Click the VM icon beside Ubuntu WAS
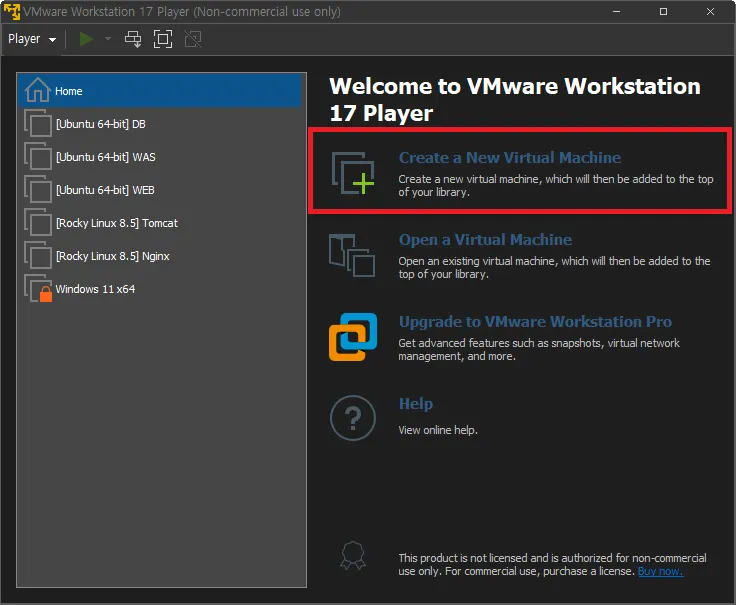The height and width of the screenshot is (605, 736). point(38,156)
